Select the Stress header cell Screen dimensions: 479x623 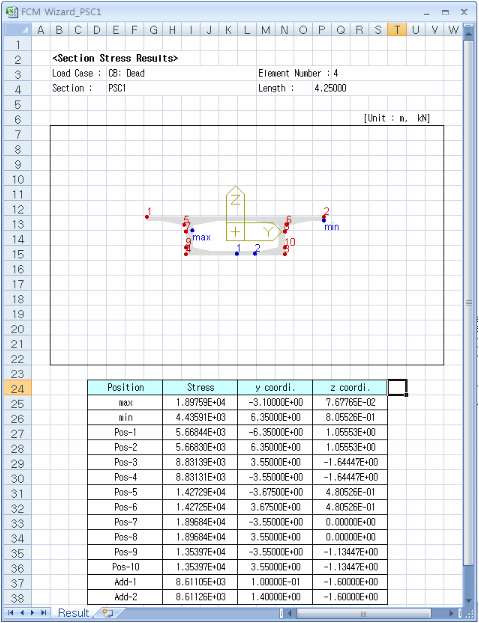(x=200, y=387)
